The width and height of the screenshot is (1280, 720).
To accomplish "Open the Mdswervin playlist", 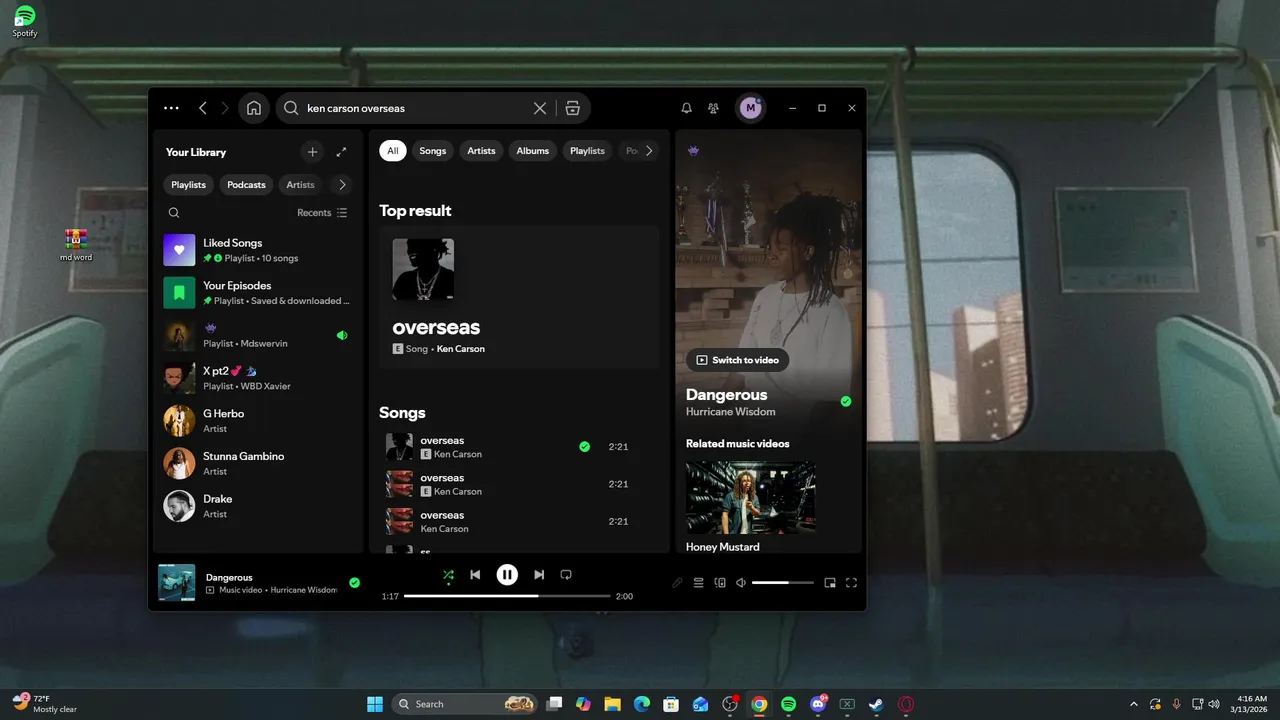I will (258, 335).
